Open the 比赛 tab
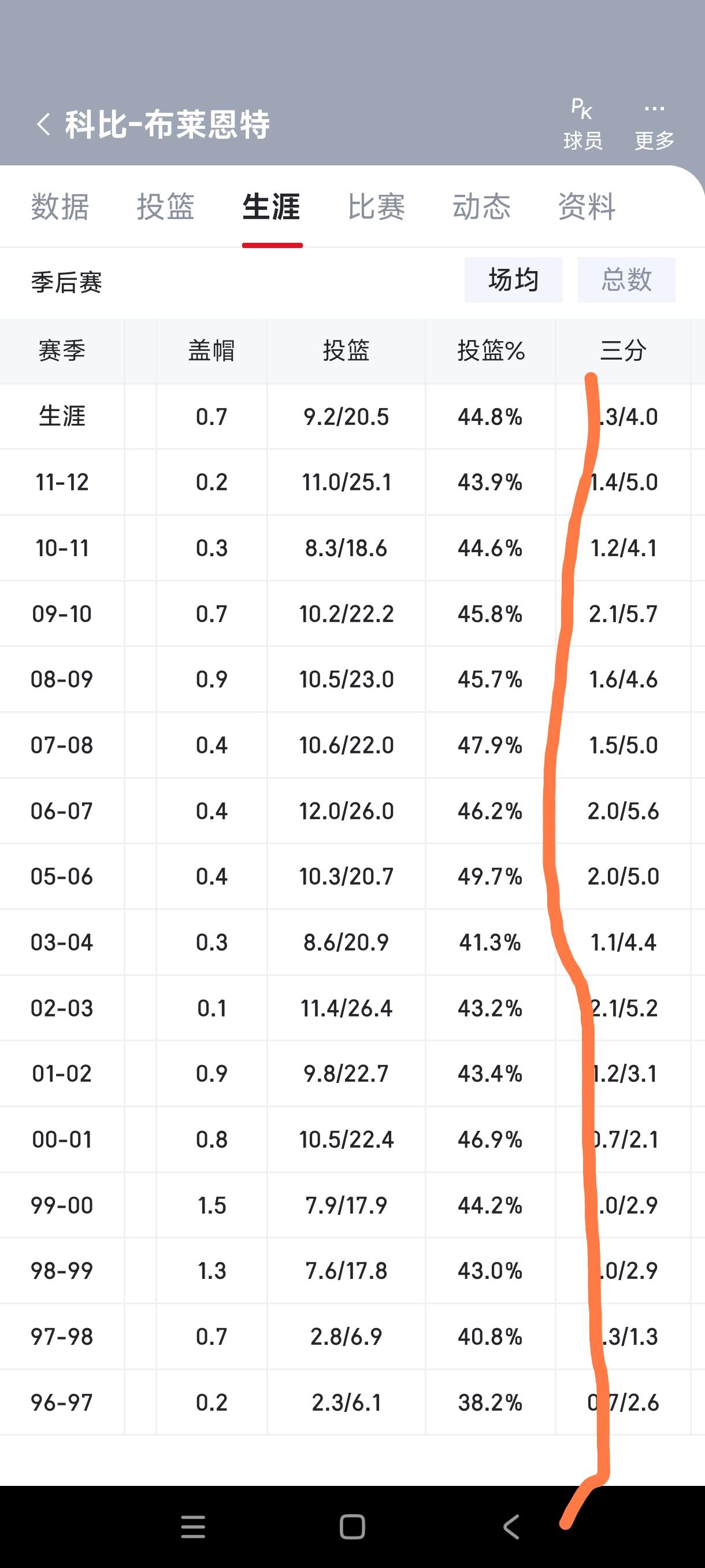This screenshot has width=705, height=1568. (x=377, y=207)
